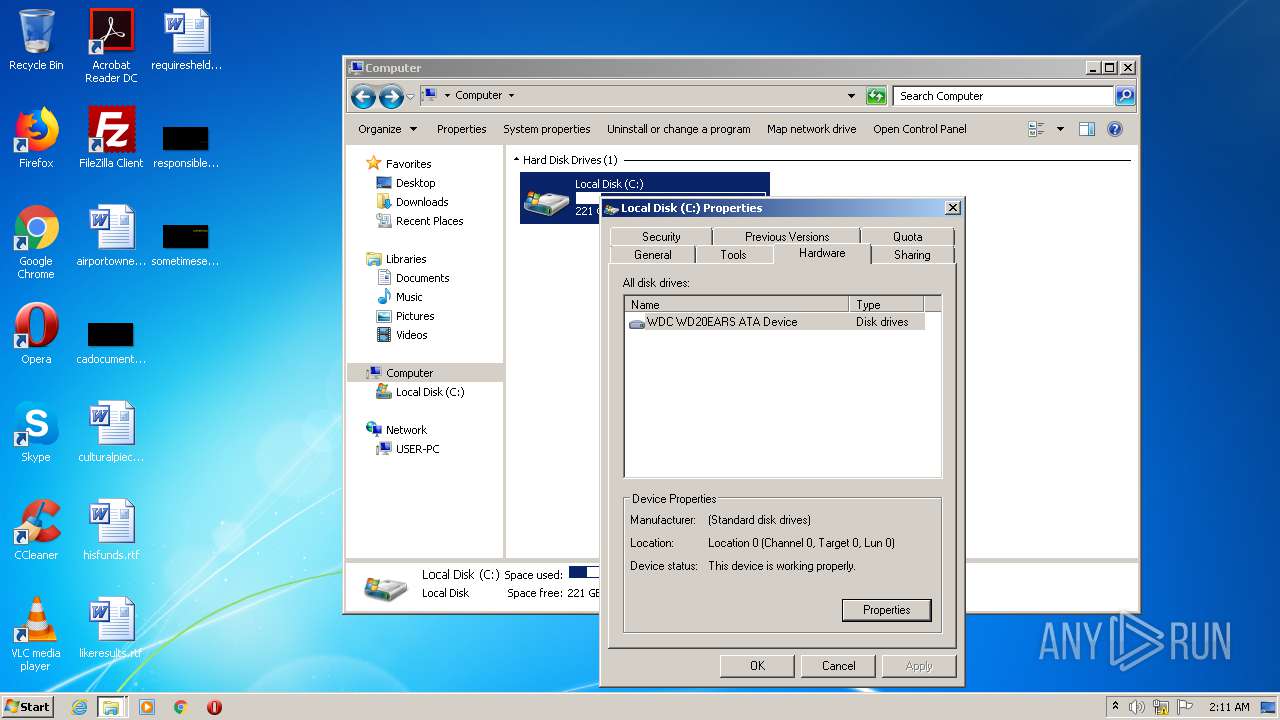Toggle the preview pane icon
The height and width of the screenshot is (720, 1280).
[1087, 129]
